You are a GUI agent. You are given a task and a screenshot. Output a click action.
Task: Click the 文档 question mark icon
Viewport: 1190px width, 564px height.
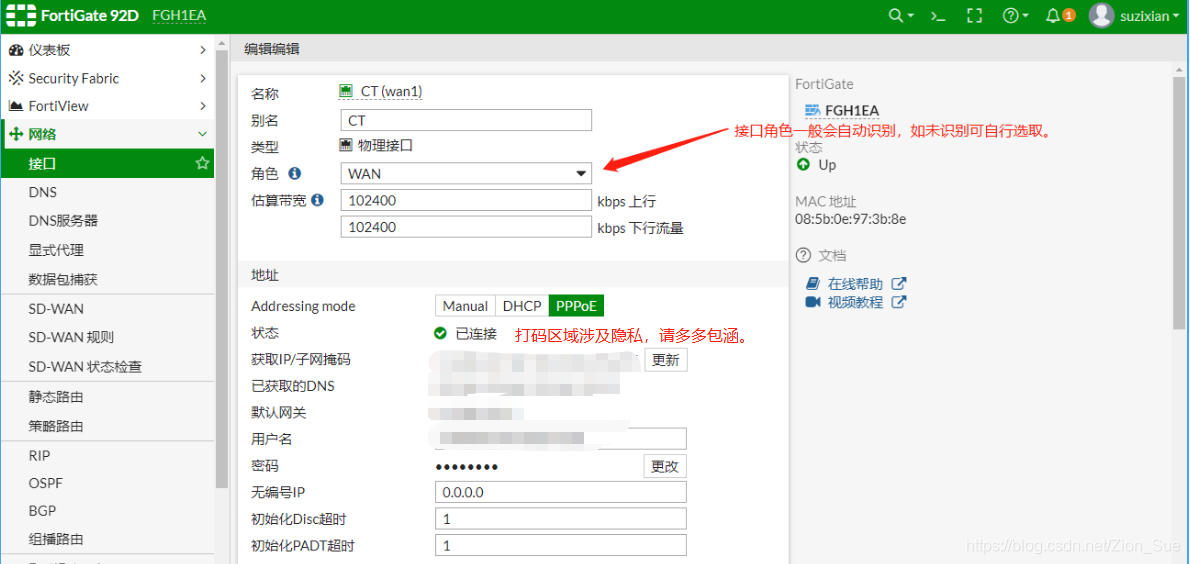(x=803, y=255)
